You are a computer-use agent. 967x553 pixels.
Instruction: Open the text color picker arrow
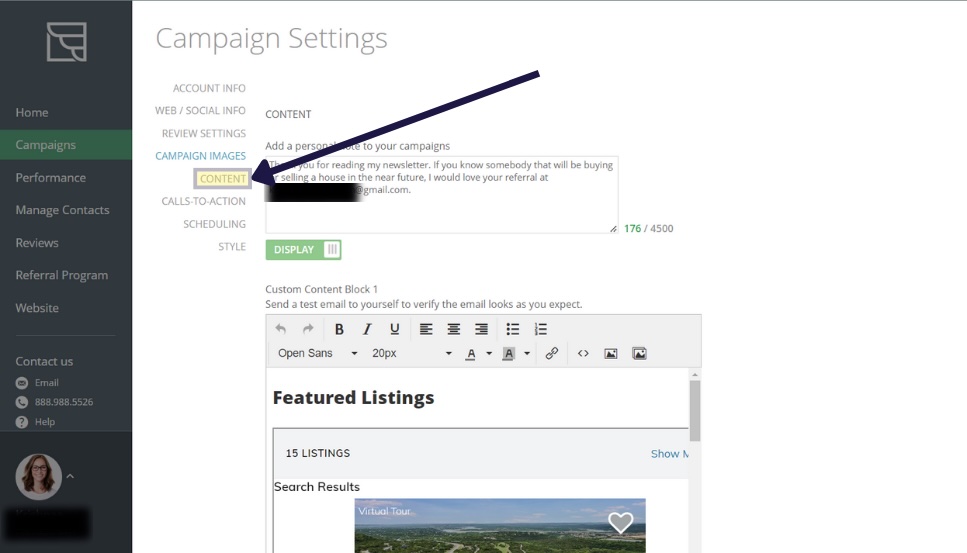click(x=489, y=353)
